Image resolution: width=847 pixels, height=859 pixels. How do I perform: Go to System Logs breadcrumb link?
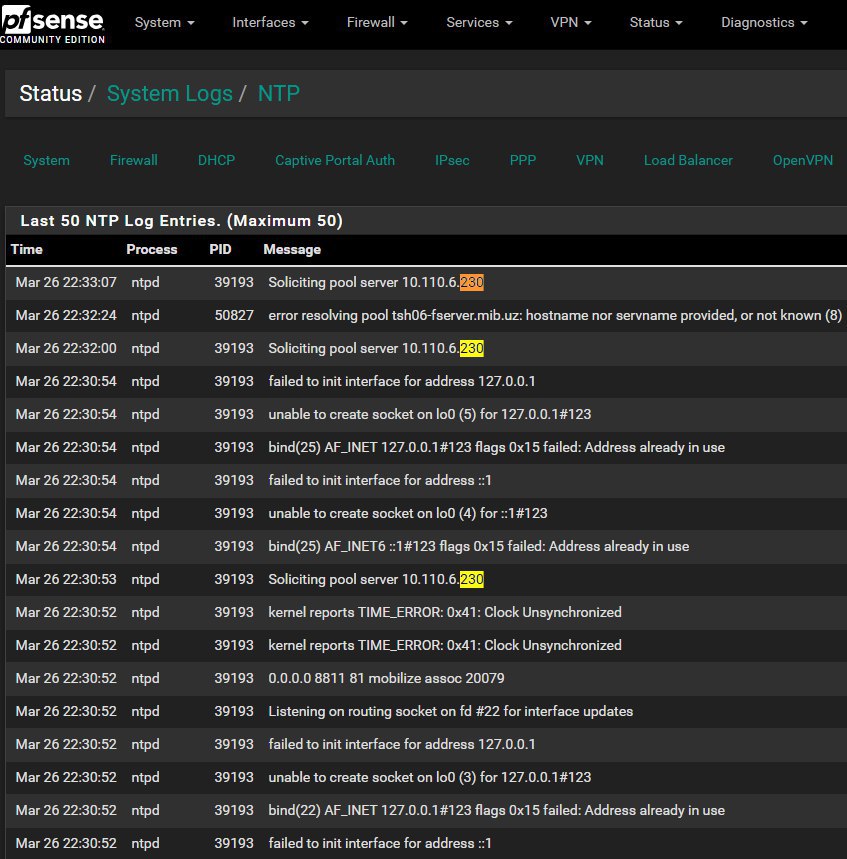170,93
